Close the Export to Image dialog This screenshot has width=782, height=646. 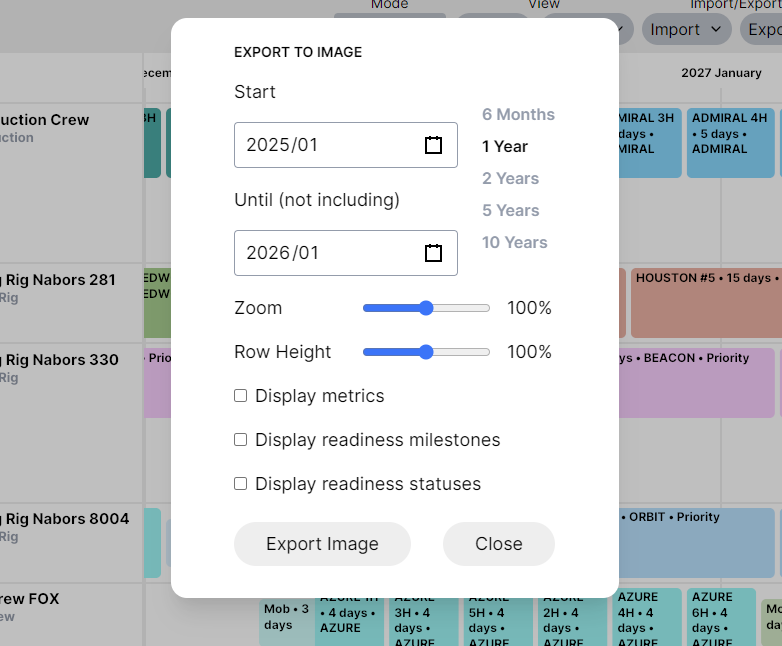(x=498, y=544)
